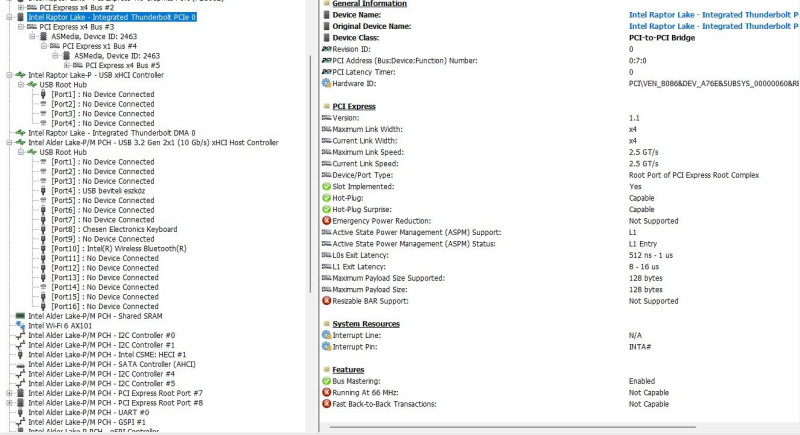The height and width of the screenshot is (435, 800).
Task: Click the Shared SRAM memory chip icon
Action: pyautogui.click(x=20, y=316)
